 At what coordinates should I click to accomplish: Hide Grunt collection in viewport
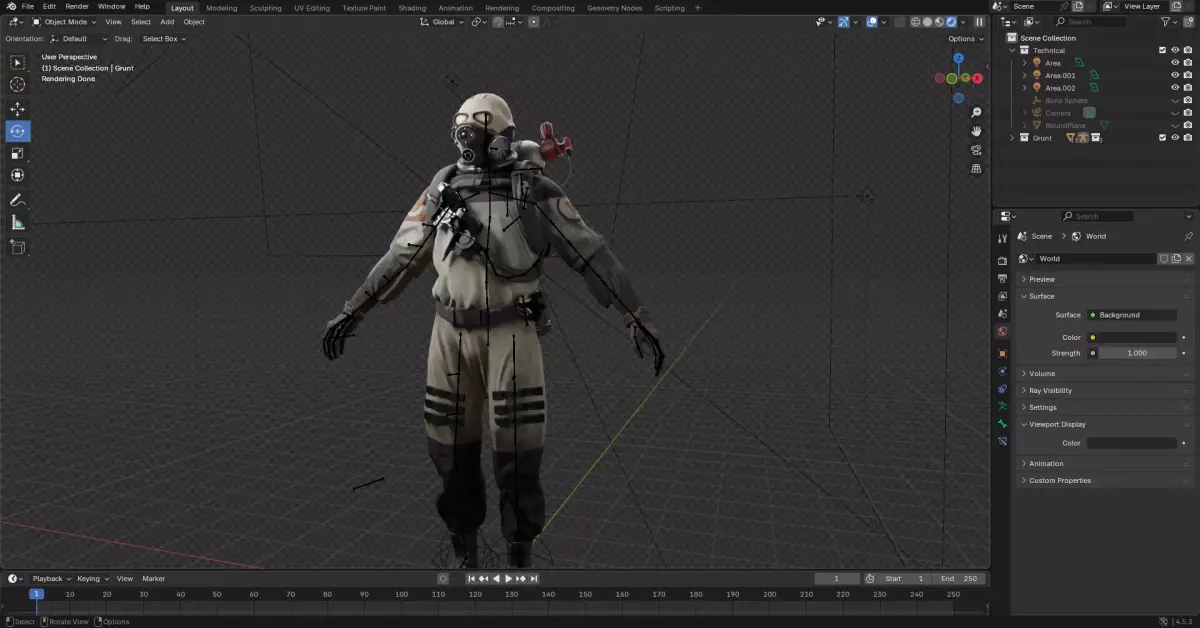point(1175,138)
